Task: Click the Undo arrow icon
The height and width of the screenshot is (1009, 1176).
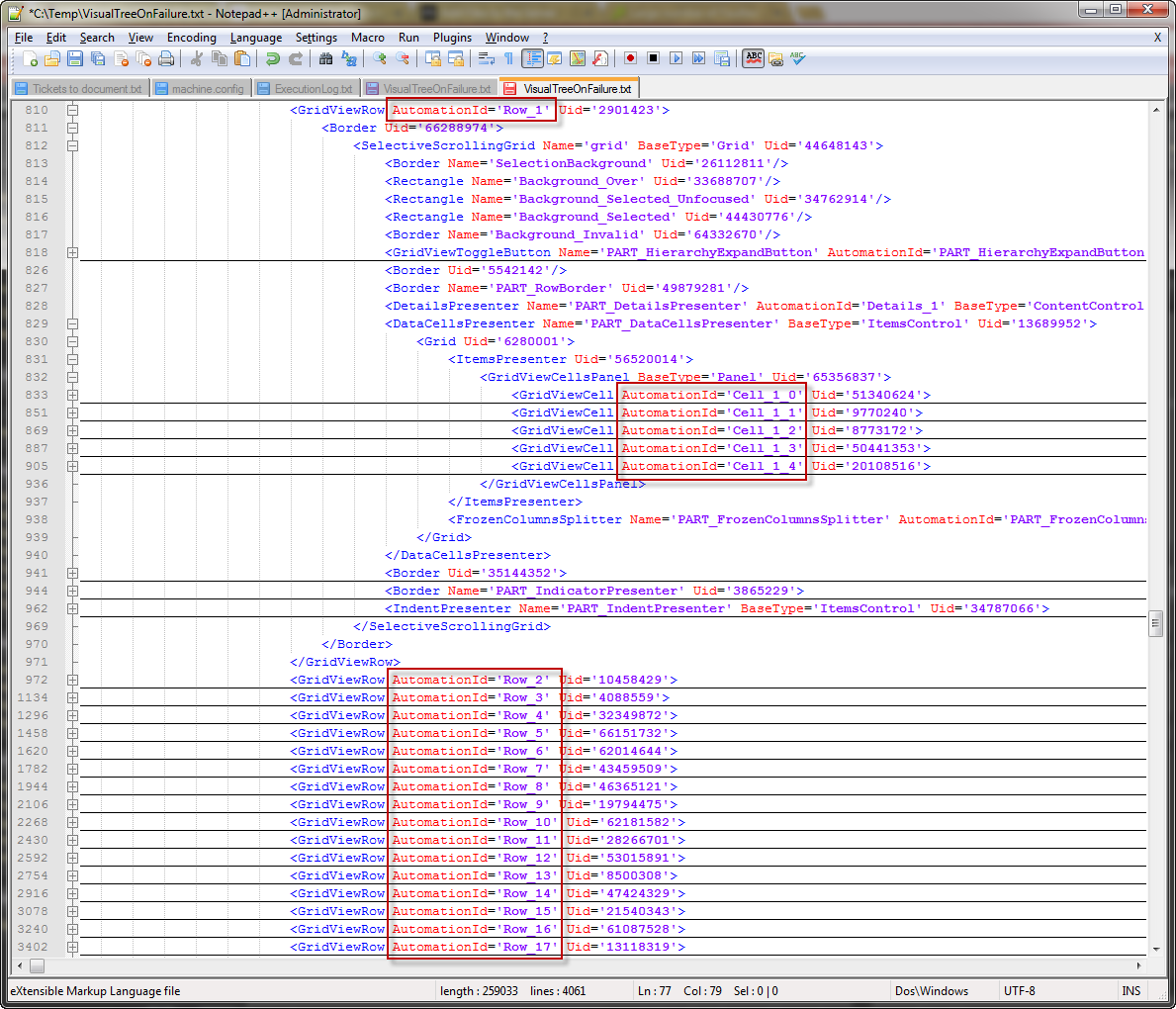Action: [272, 59]
